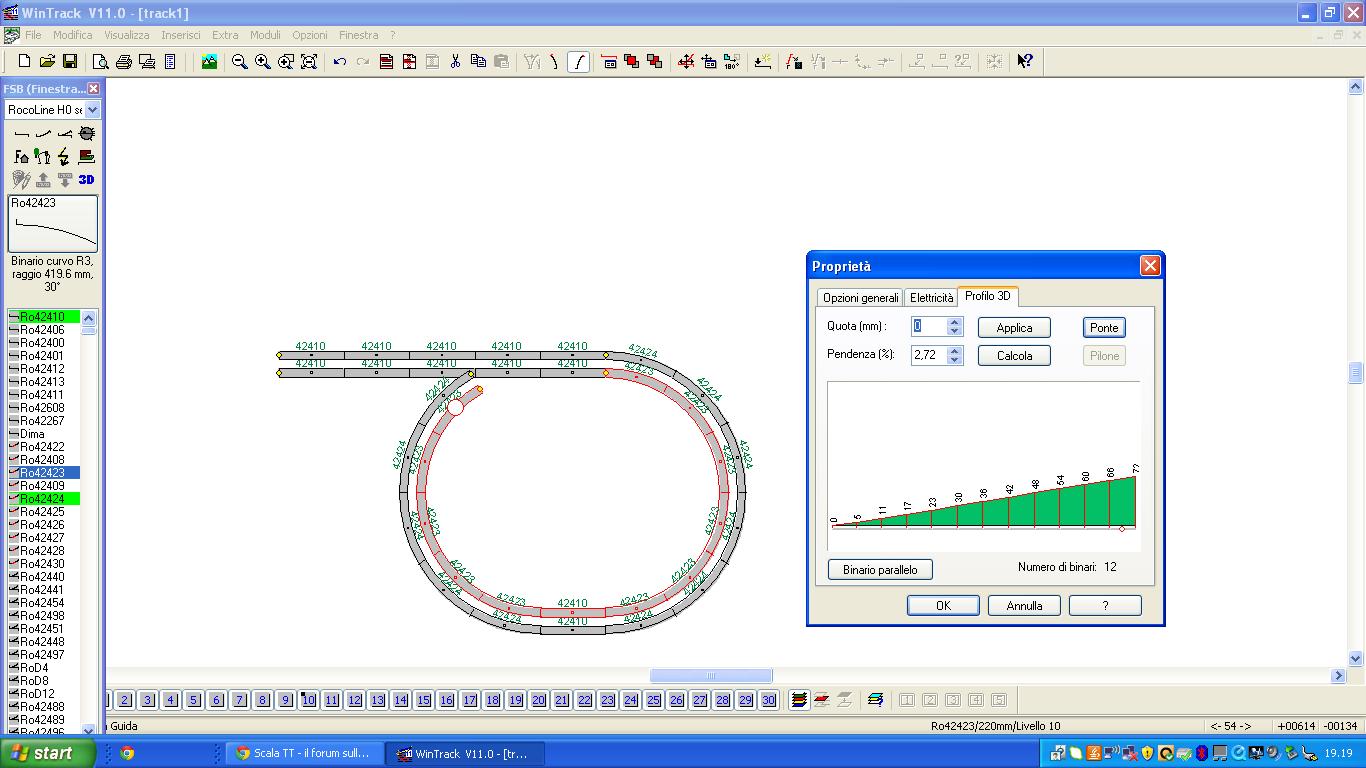Switch to Opzioni generali tab
Image resolution: width=1366 pixels, height=768 pixels.
coord(860,298)
